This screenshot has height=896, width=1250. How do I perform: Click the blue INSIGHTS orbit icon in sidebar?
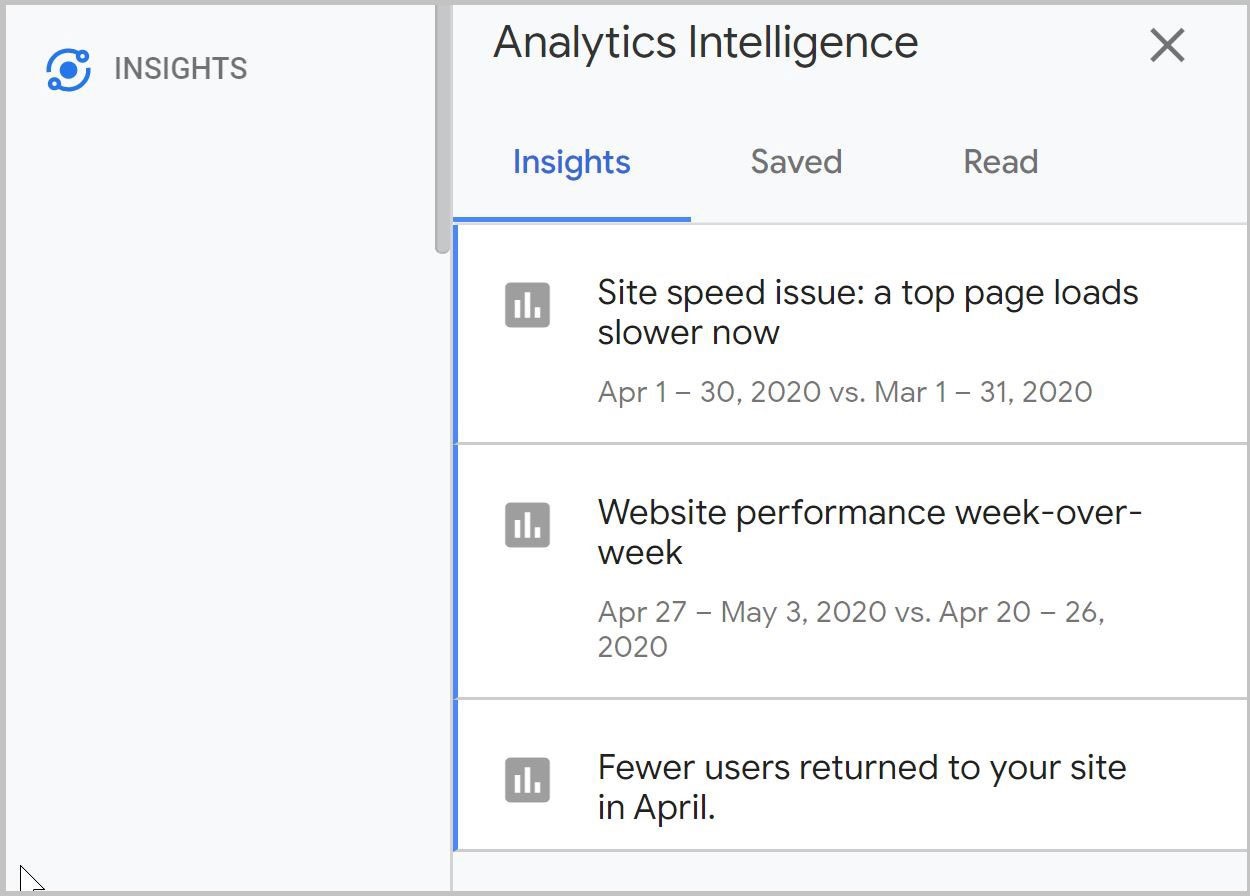coord(68,68)
